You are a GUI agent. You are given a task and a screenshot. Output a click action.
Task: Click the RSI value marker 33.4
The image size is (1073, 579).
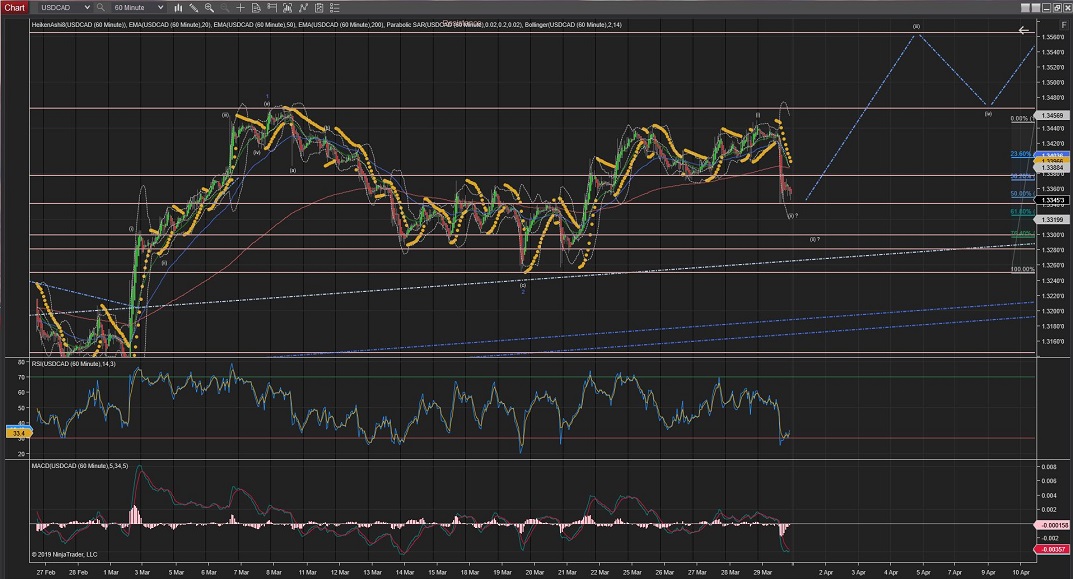click(18, 433)
